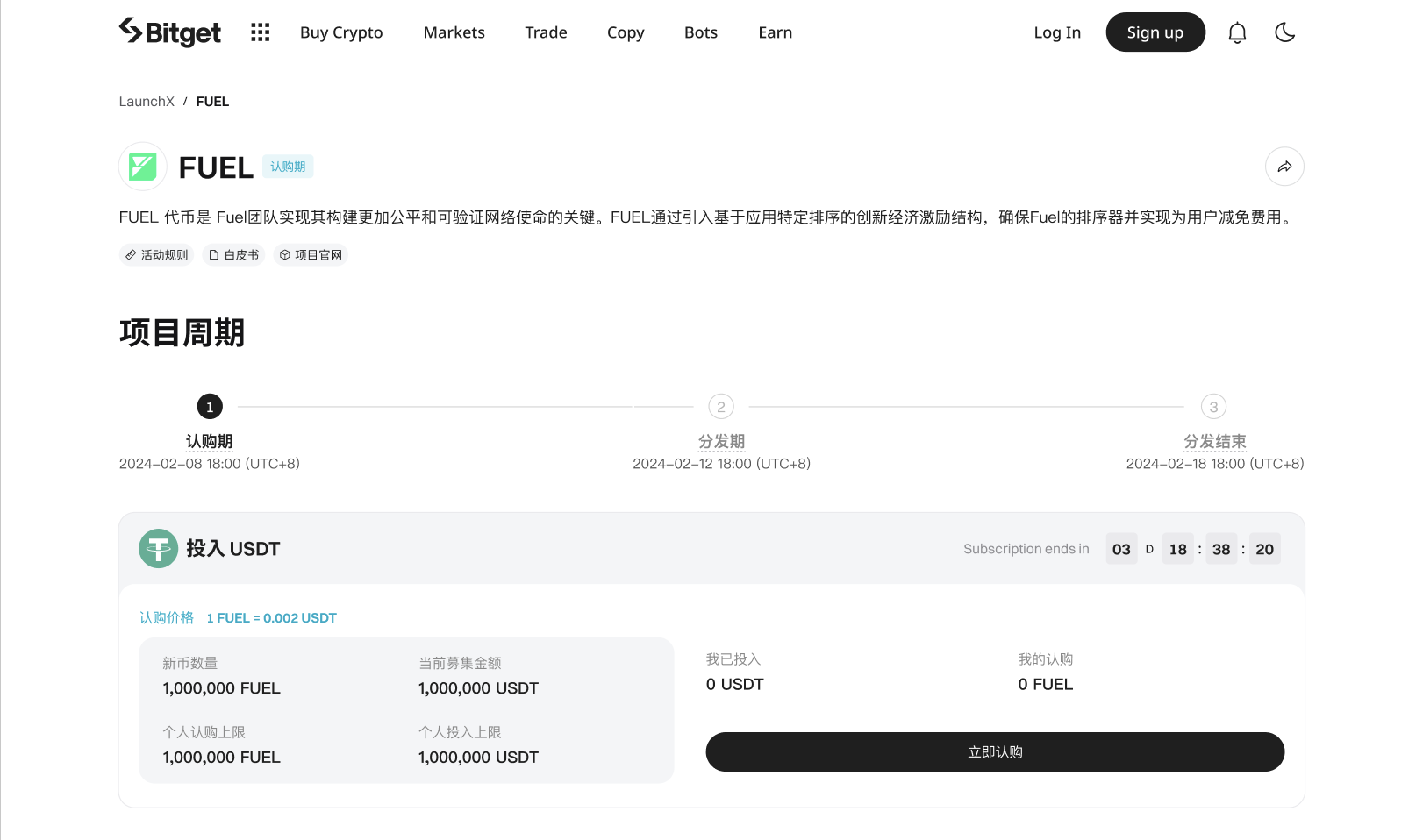Toggle dark mode with the moon icon
Screen dimensions: 1423x840
click(1284, 32)
